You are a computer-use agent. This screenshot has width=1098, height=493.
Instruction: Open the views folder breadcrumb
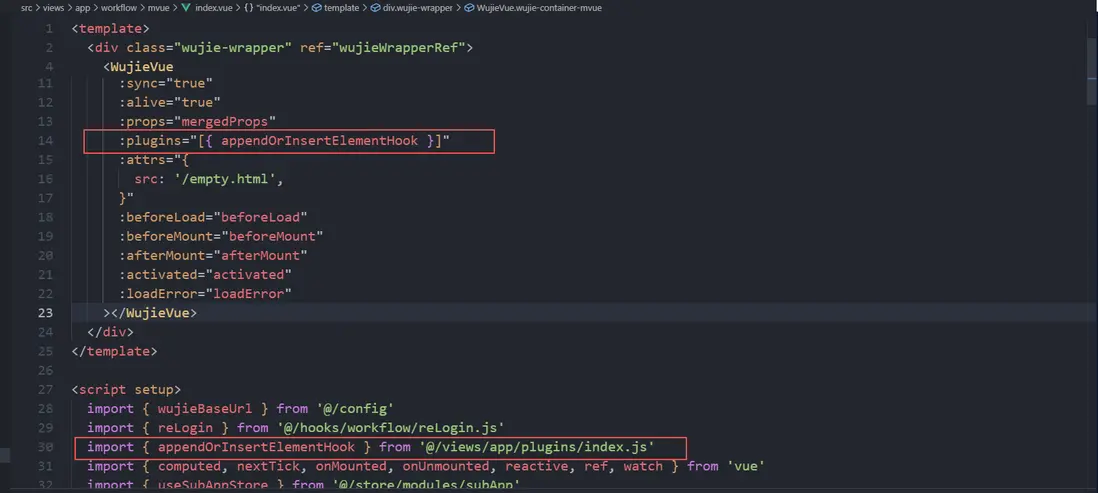point(53,8)
